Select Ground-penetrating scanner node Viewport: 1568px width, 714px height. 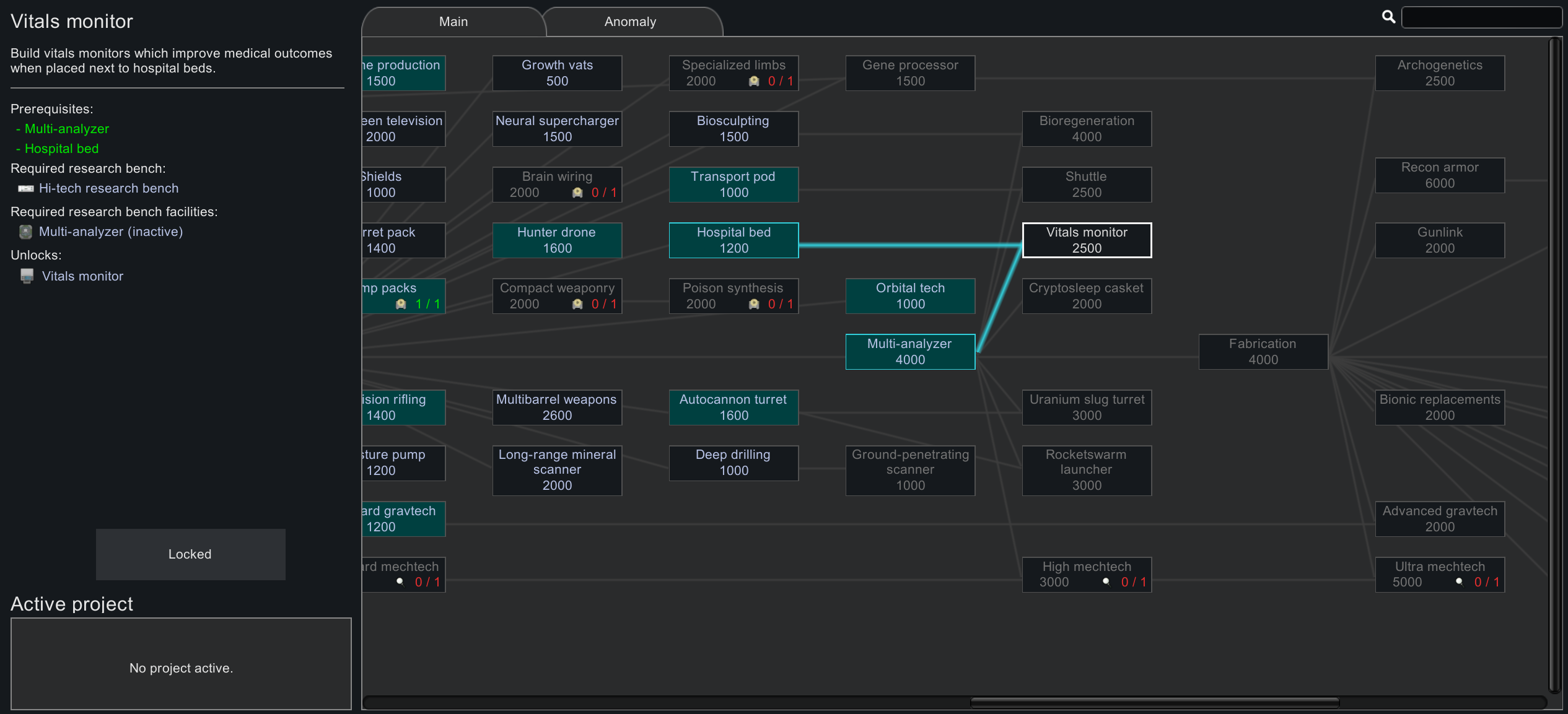click(x=910, y=471)
